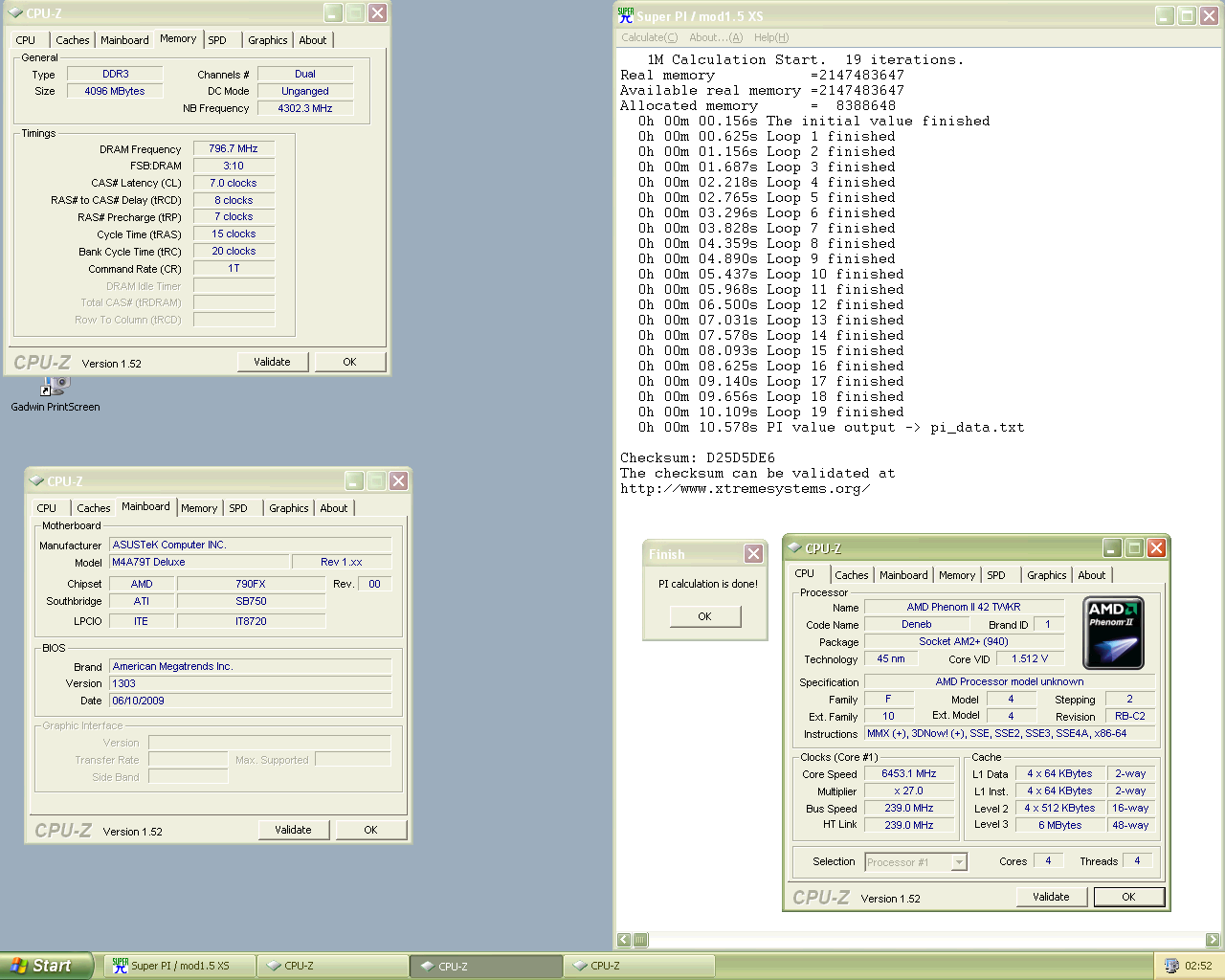
Task: Open About menu in Super PI
Action: pyautogui.click(x=716, y=37)
